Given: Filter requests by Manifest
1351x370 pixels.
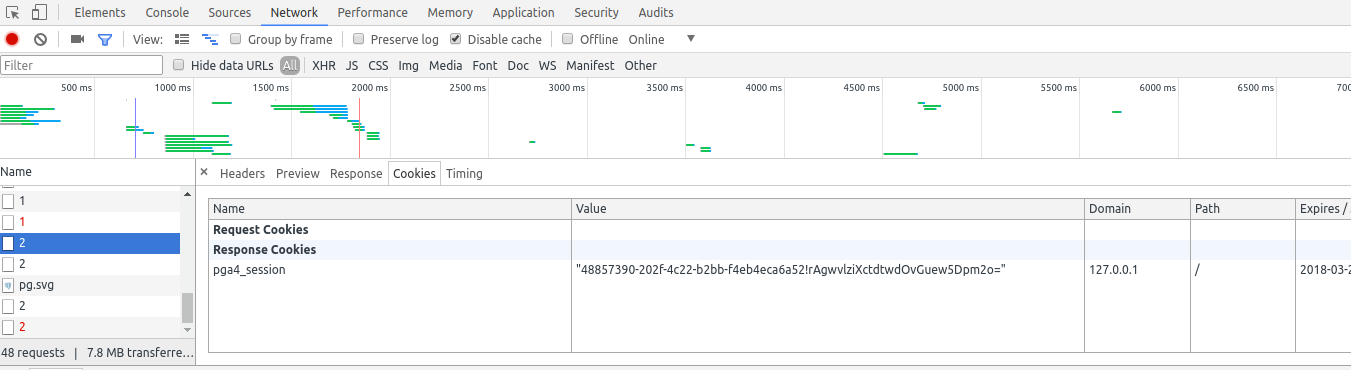Looking at the screenshot, I should pos(590,65).
